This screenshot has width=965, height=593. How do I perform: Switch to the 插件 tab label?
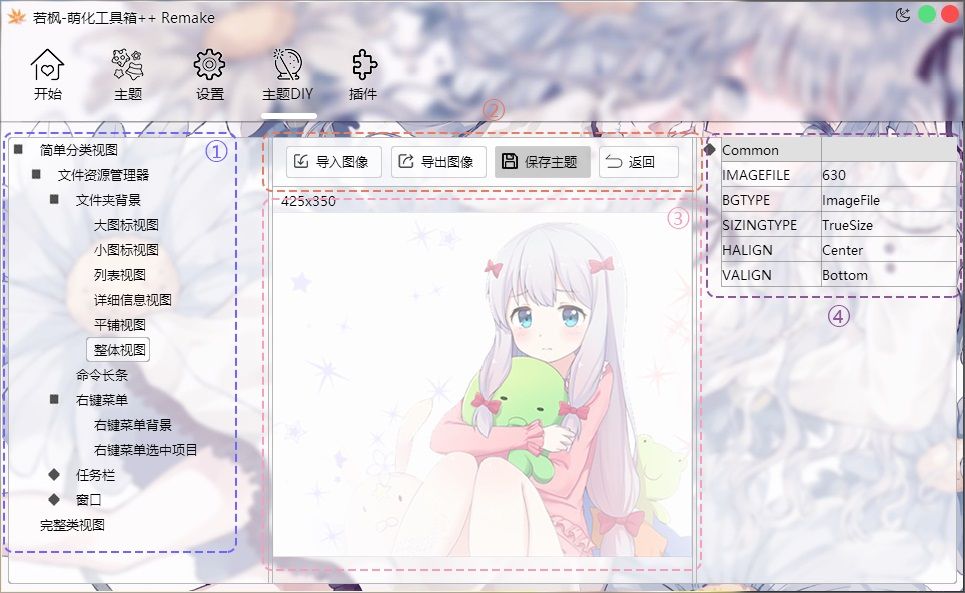[x=362, y=94]
